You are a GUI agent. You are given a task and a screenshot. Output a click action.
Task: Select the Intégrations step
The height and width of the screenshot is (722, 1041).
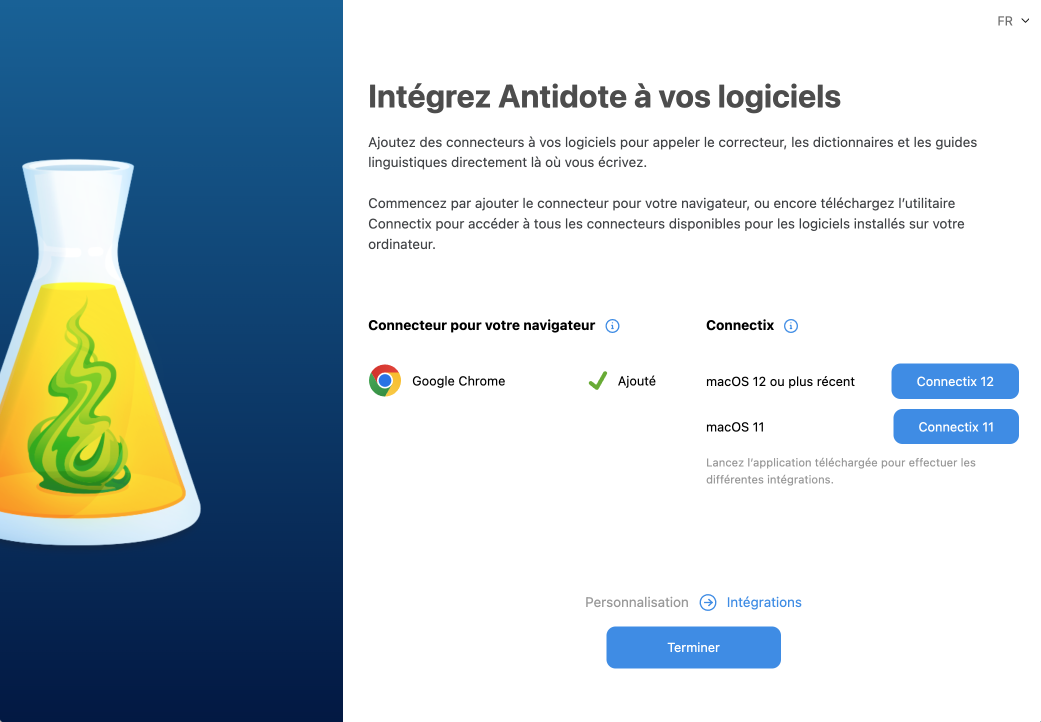(764, 603)
